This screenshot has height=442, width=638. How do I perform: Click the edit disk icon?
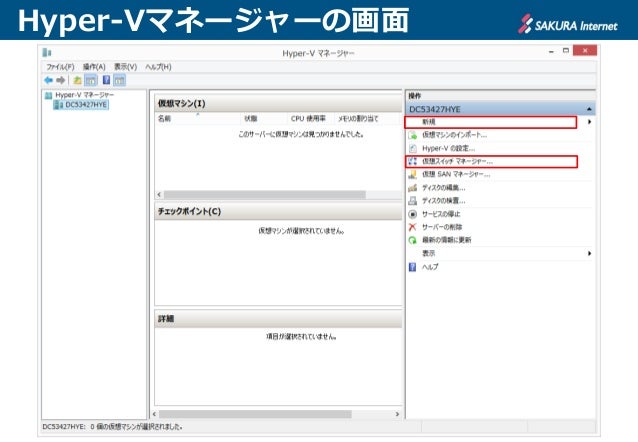[413, 188]
